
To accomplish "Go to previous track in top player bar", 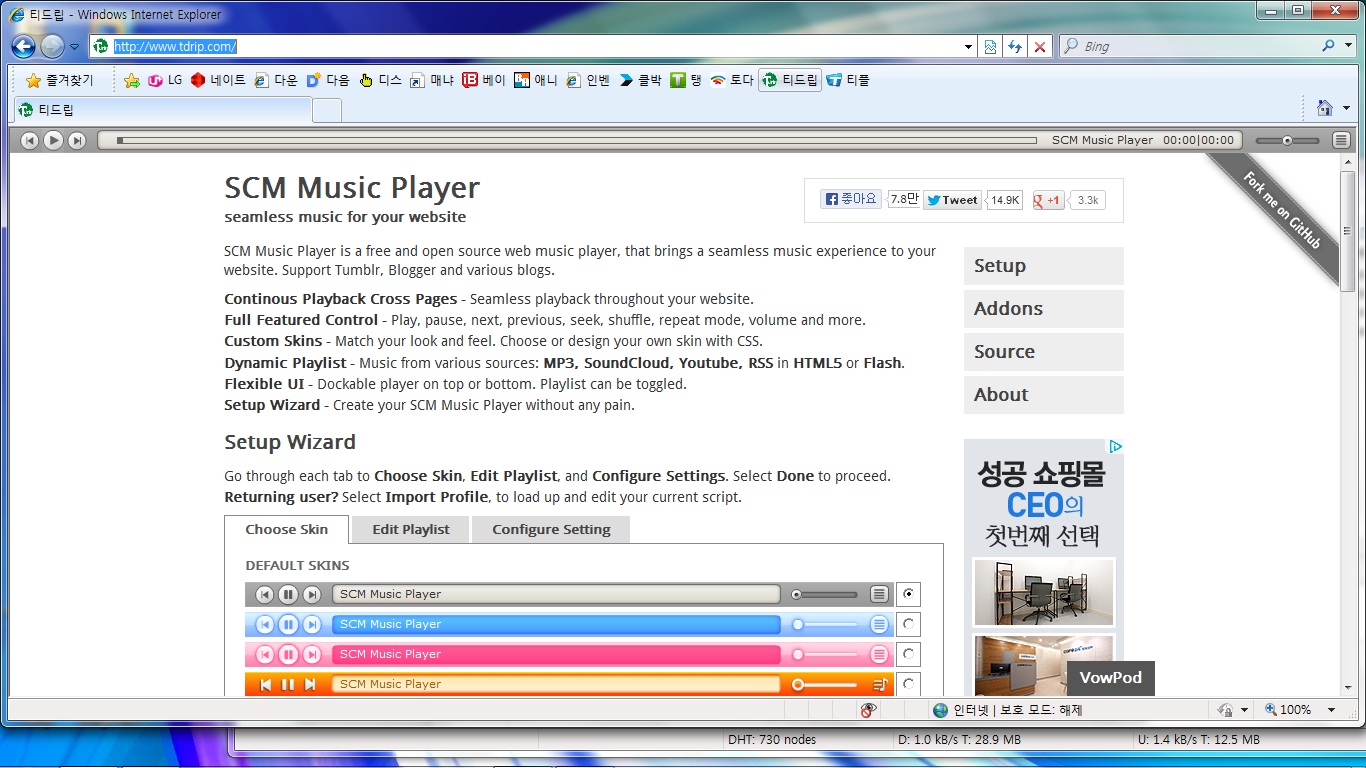I will pyautogui.click(x=30, y=141).
